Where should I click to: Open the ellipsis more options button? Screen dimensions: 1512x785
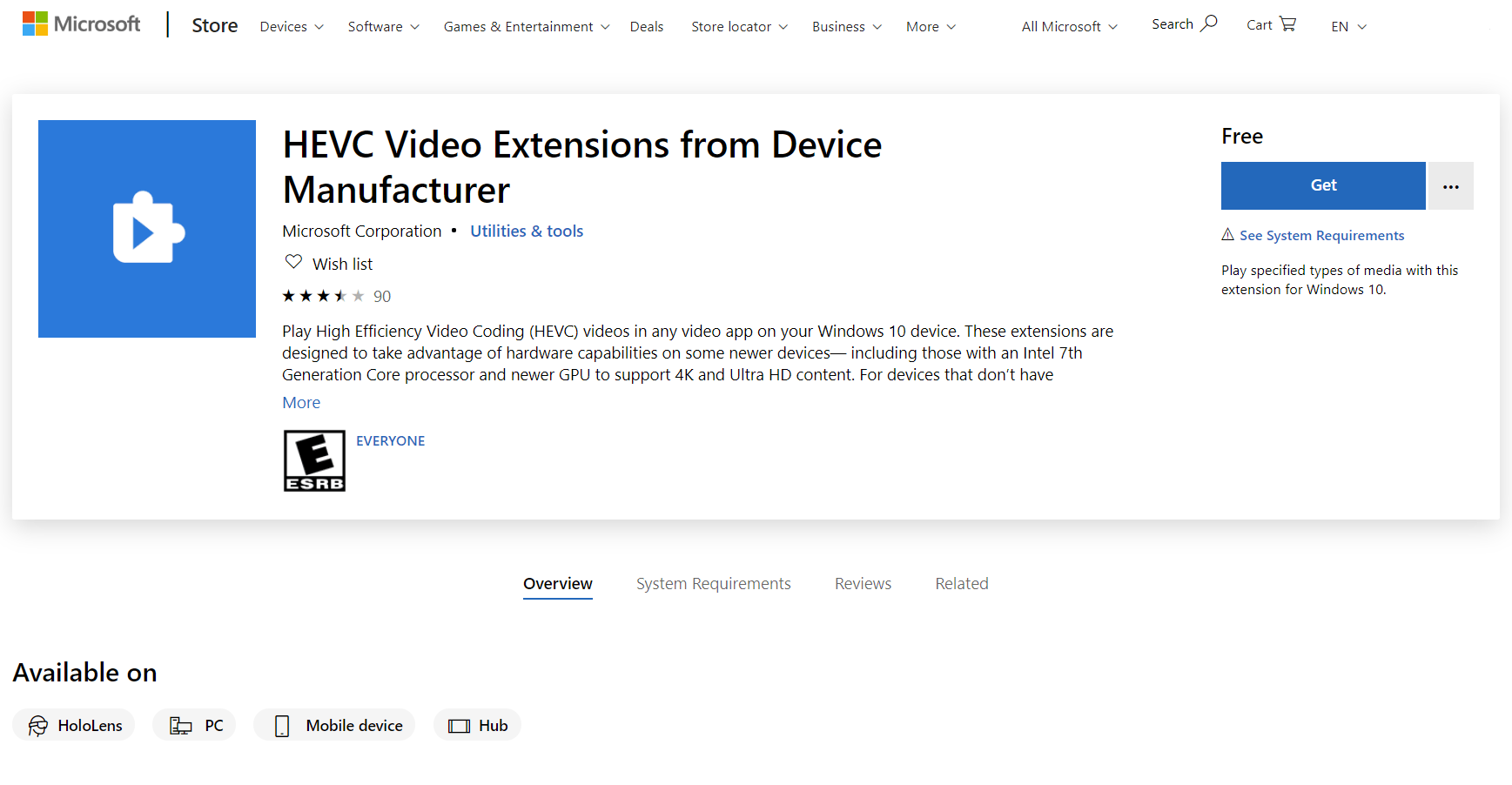[1450, 186]
